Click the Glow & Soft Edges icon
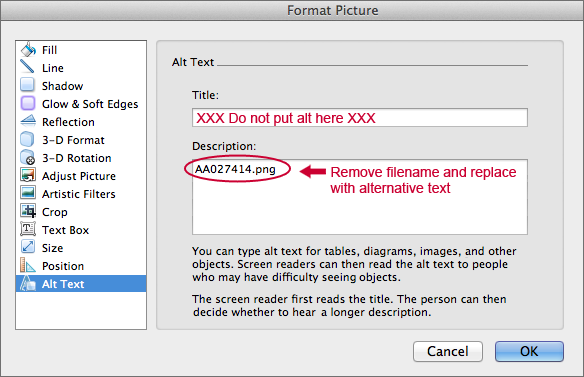This screenshot has height=377, width=584. pos(28,103)
